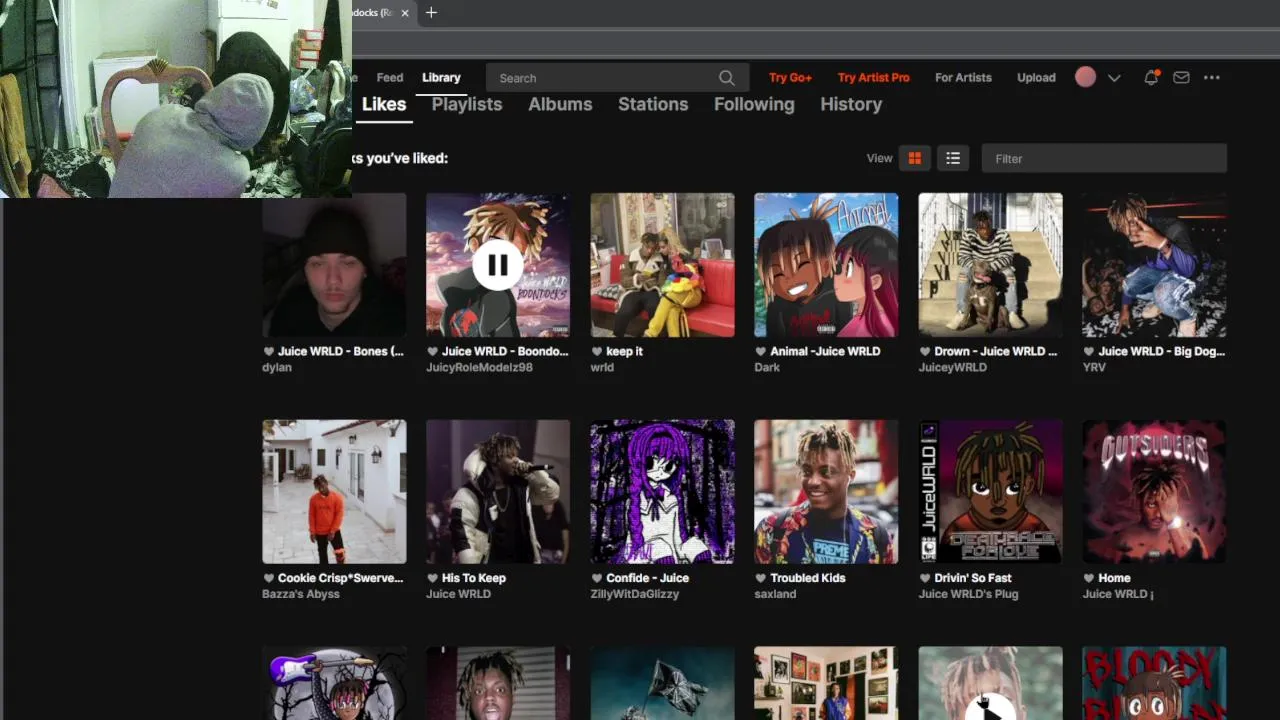The height and width of the screenshot is (720, 1280).
Task: Click the Try Artist Pro link
Action: click(874, 77)
